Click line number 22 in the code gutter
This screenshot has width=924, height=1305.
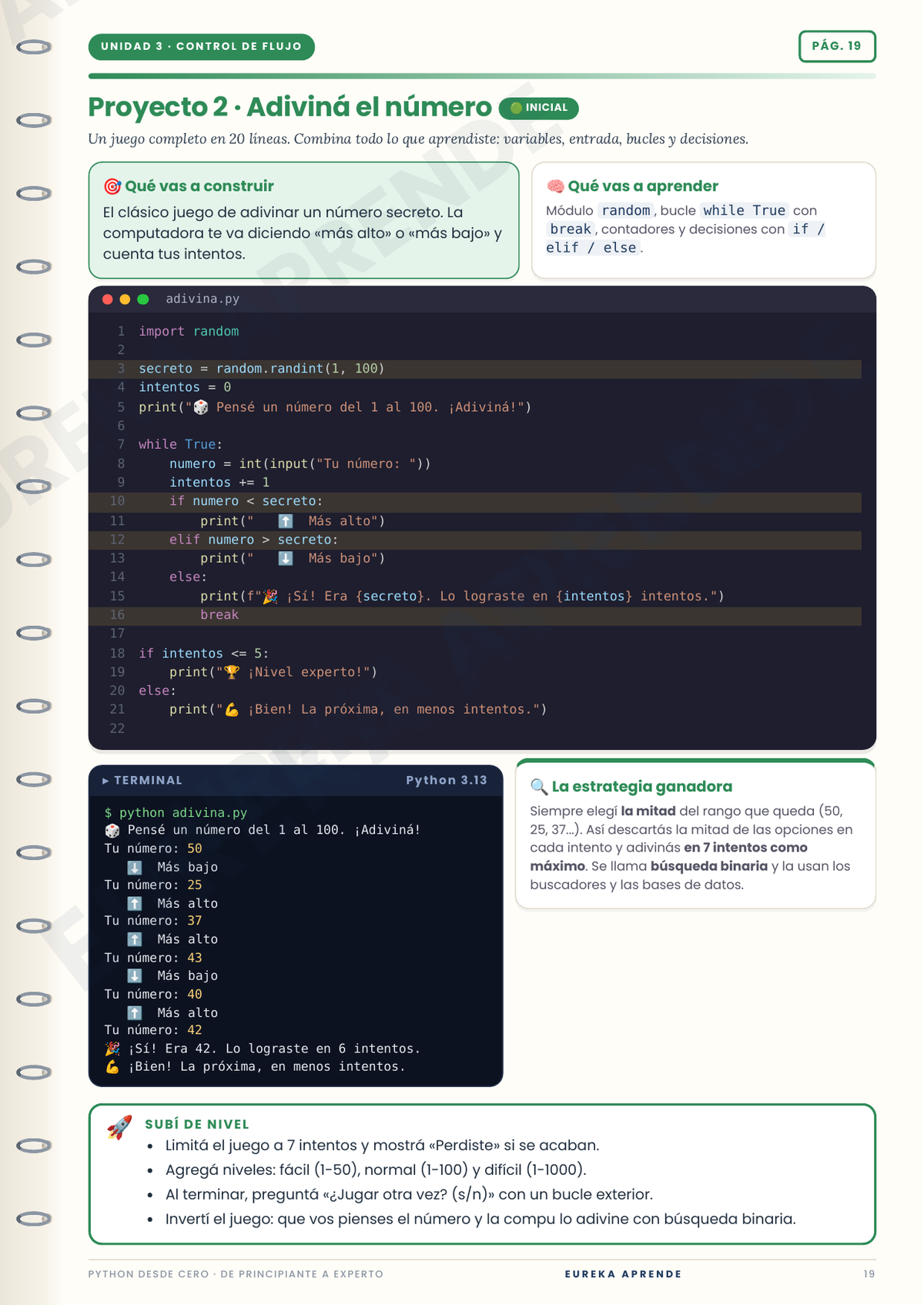coord(117,729)
